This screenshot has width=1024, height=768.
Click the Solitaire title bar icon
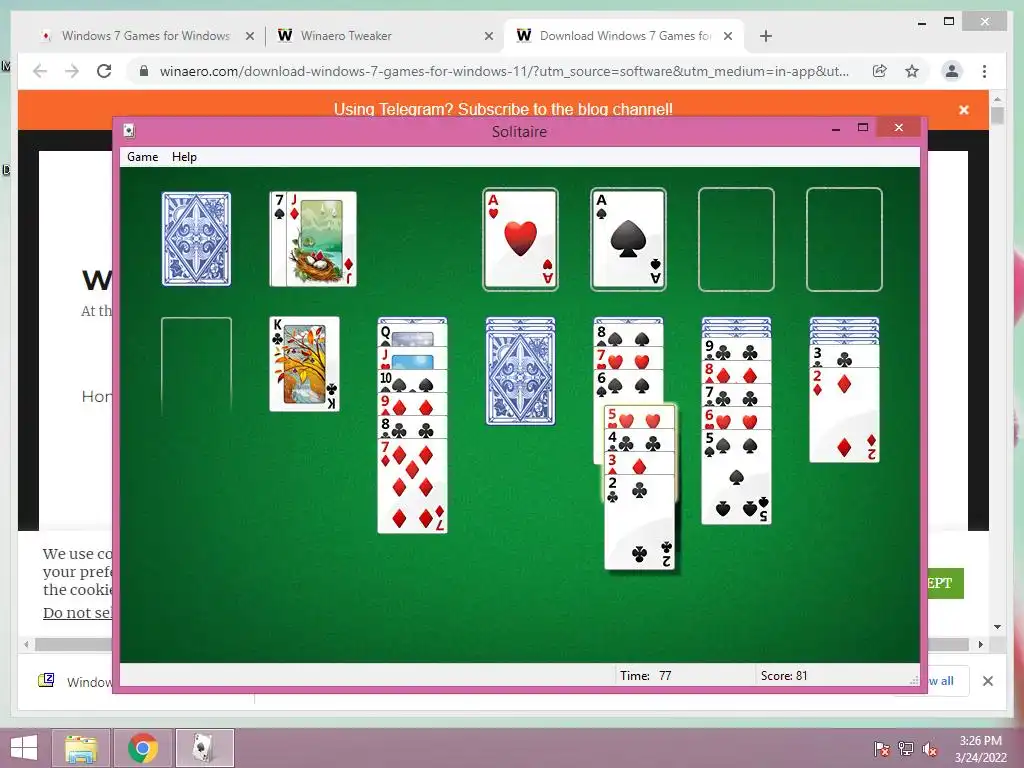(129, 131)
